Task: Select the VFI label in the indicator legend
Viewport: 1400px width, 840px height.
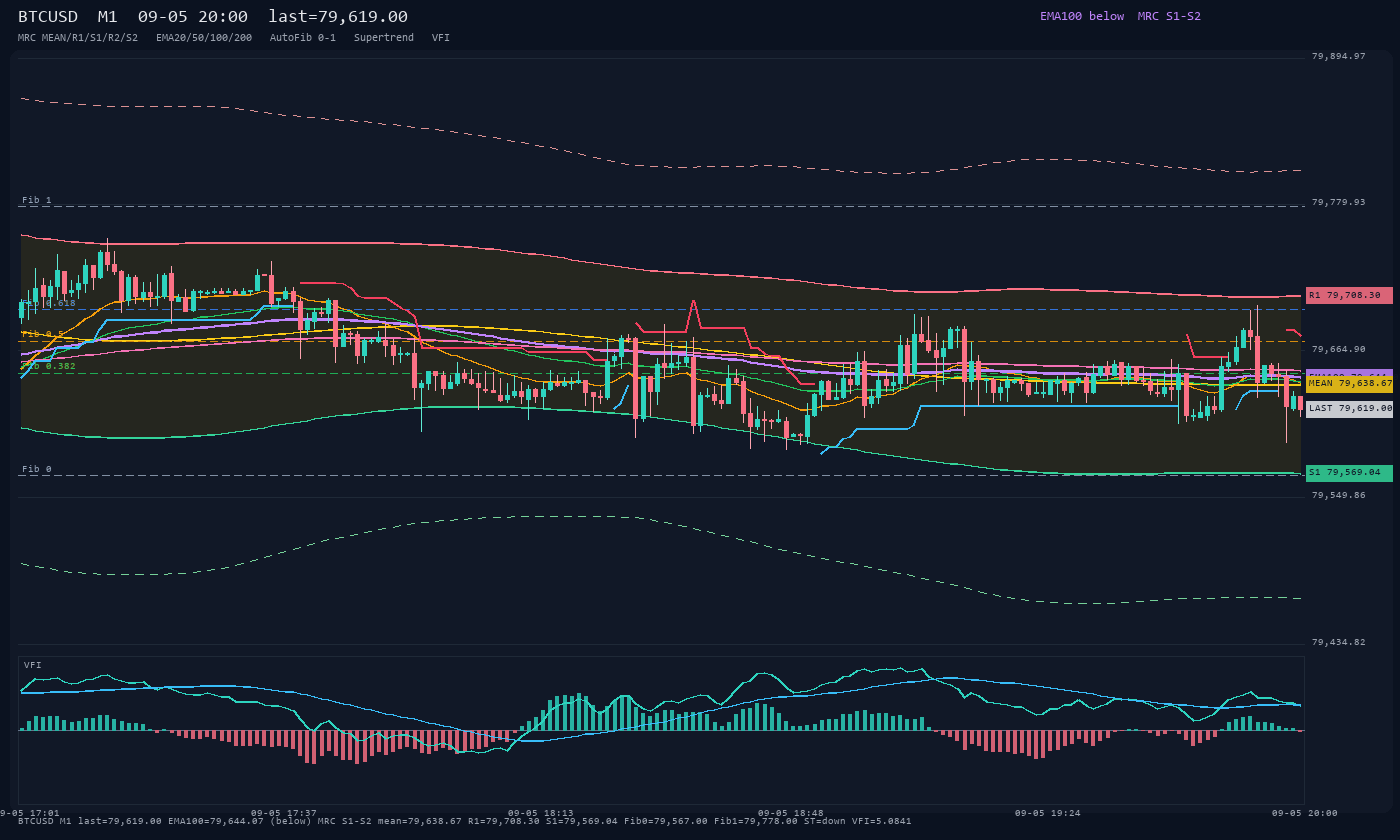Action: (x=441, y=38)
